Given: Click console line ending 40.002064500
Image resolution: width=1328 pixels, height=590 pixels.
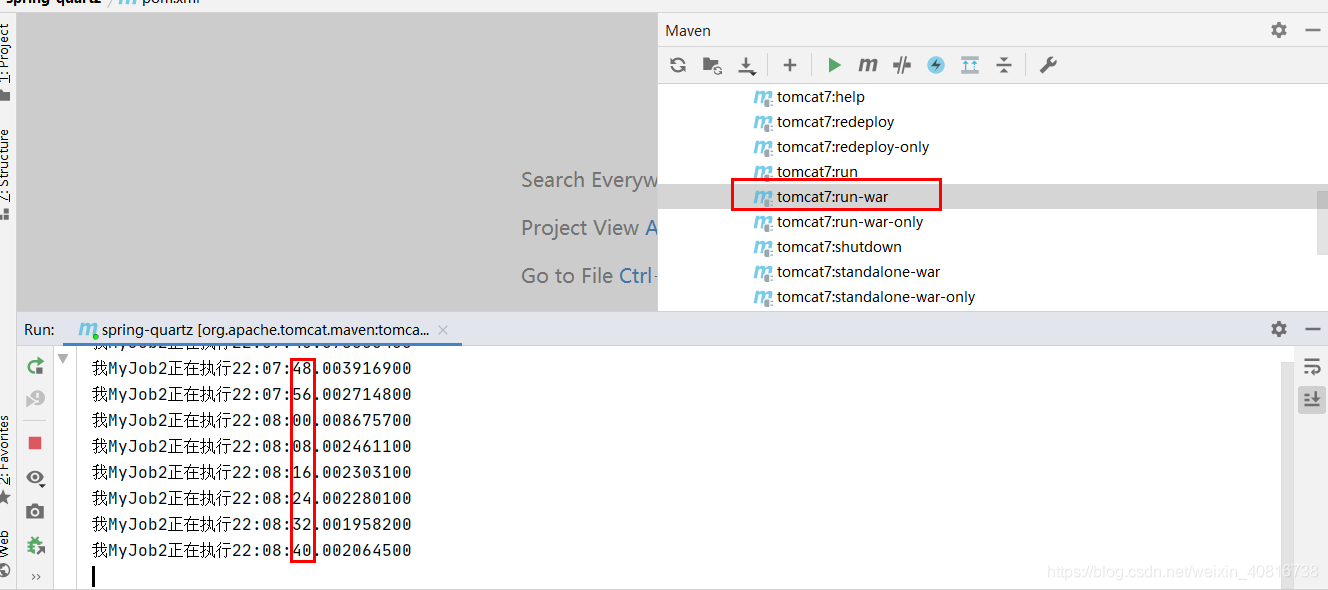Looking at the screenshot, I should pos(252,551).
